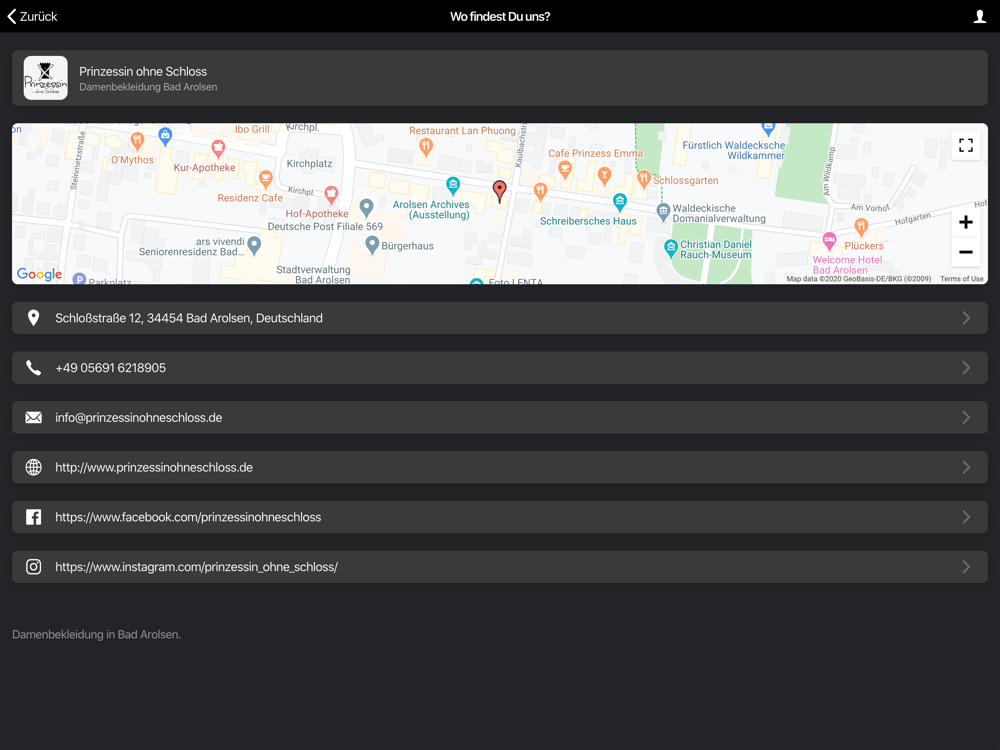Viewport: 1000px width, 750px height.
Task: Select Bürgerhaus map marker
Action: point(372,244)
